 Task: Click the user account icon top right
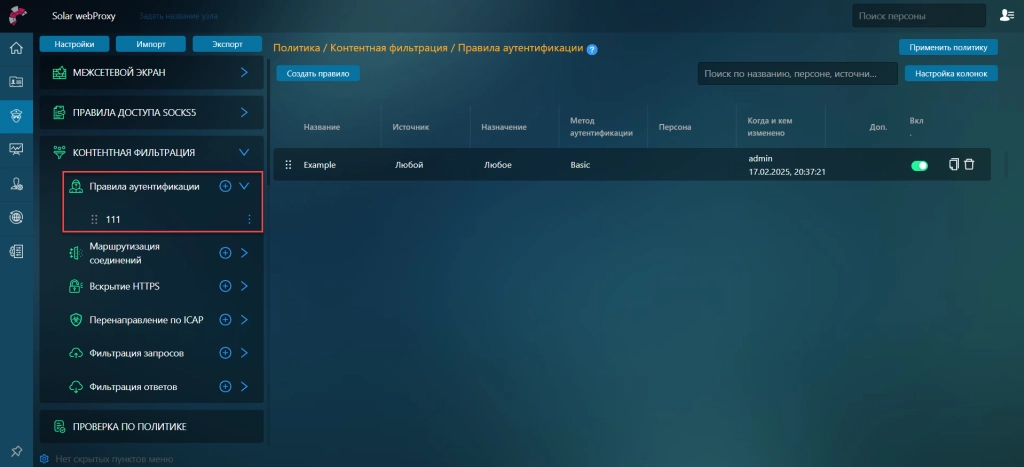(1006, 15)
